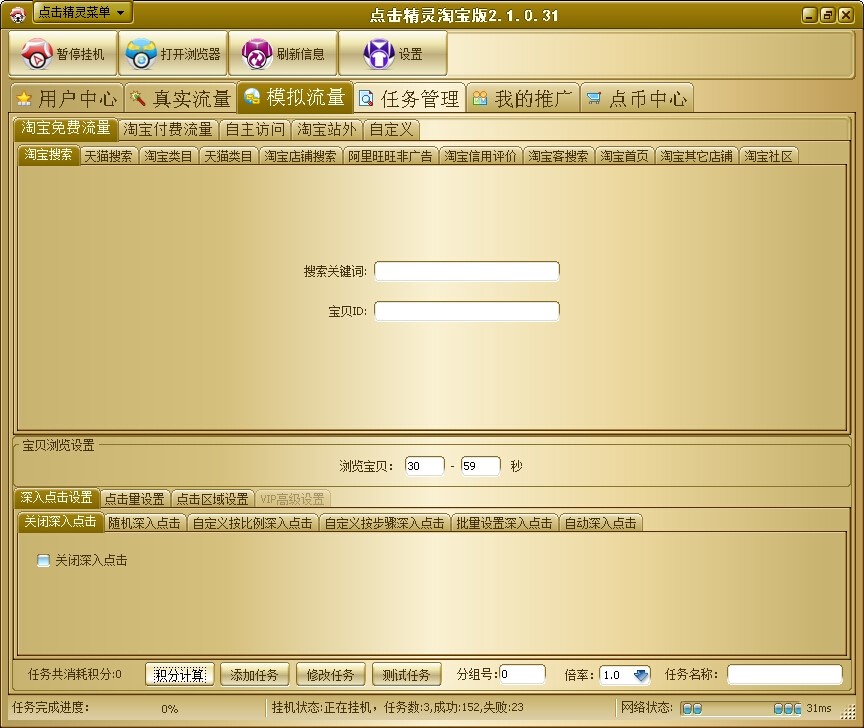The height and width of the screenshot is (728, 864).
Task: Select the 淘宝付费流量 sub-tab
Action: coord(168,130)
